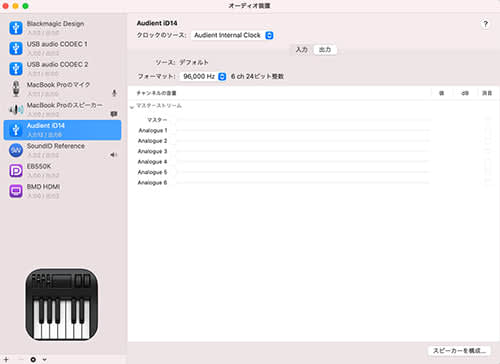
Task: Click the minus remove device button
Action: point(20,359)
